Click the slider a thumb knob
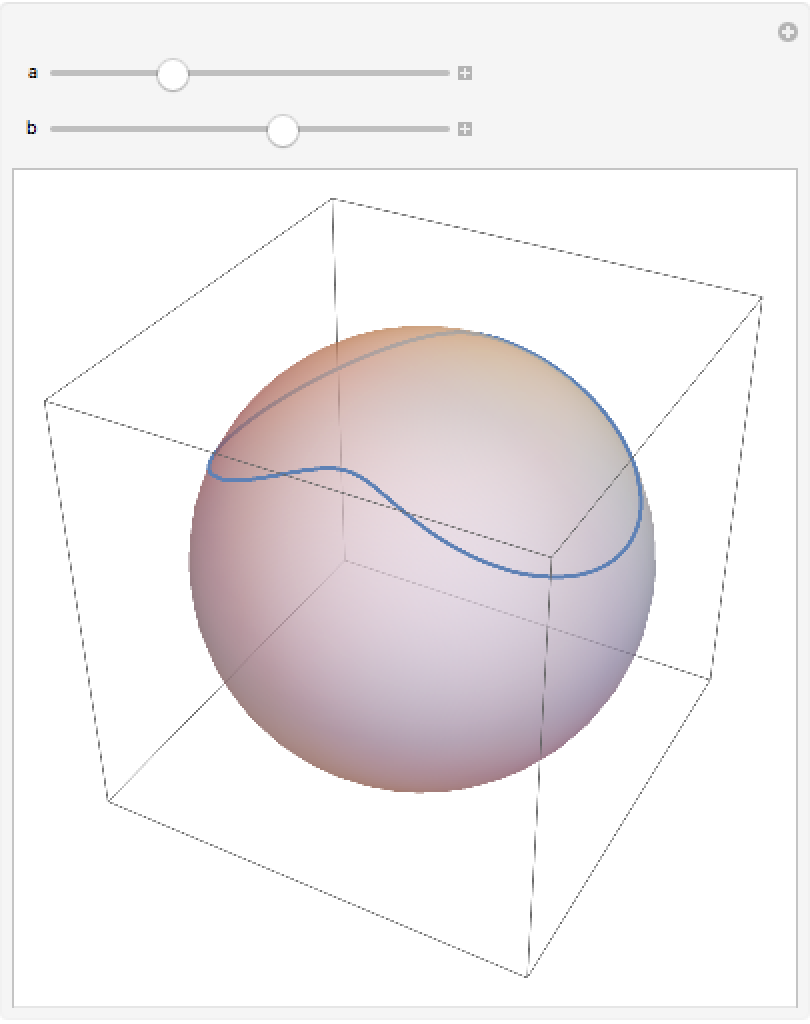The height and width of the screenshot is (1024, 810). (x=173, y=74)
